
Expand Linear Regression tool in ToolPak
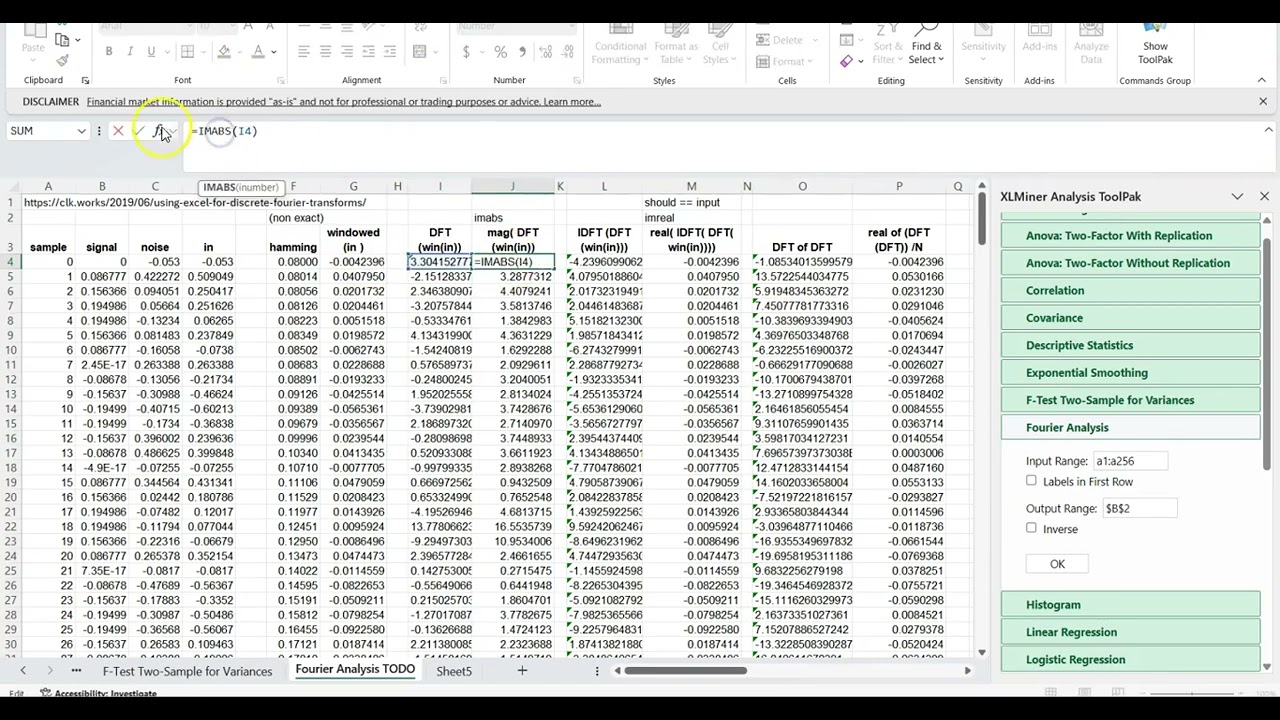1130,632
